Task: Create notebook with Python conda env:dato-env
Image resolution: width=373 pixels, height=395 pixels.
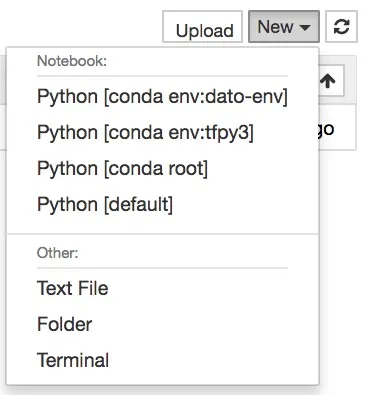Action: coord(162,97)
